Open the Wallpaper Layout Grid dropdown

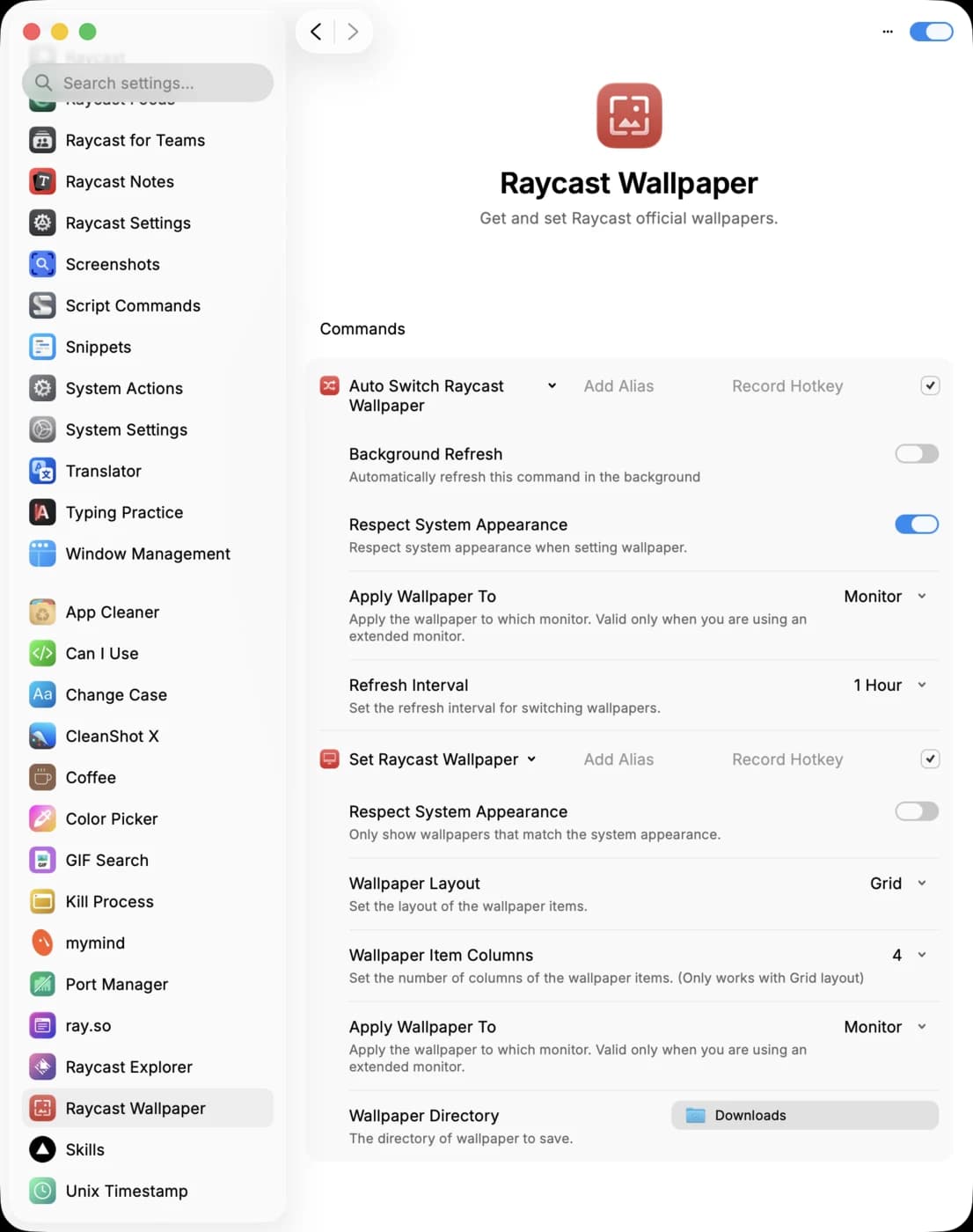898,883
